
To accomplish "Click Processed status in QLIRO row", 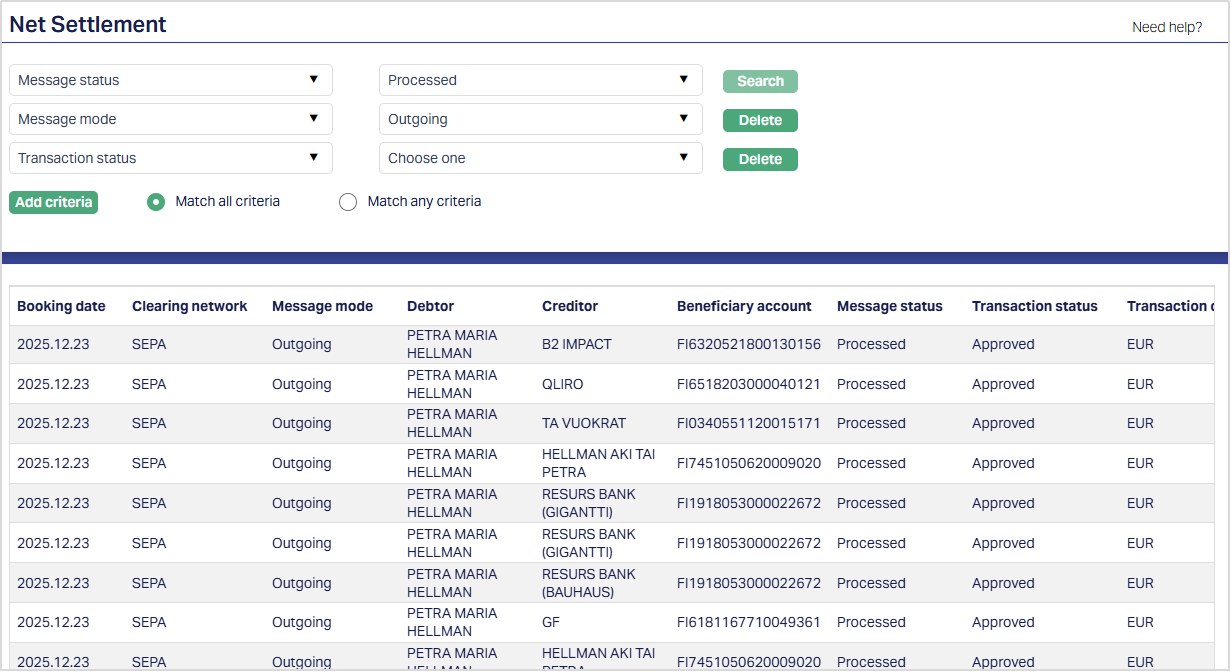I will [871, 384].
